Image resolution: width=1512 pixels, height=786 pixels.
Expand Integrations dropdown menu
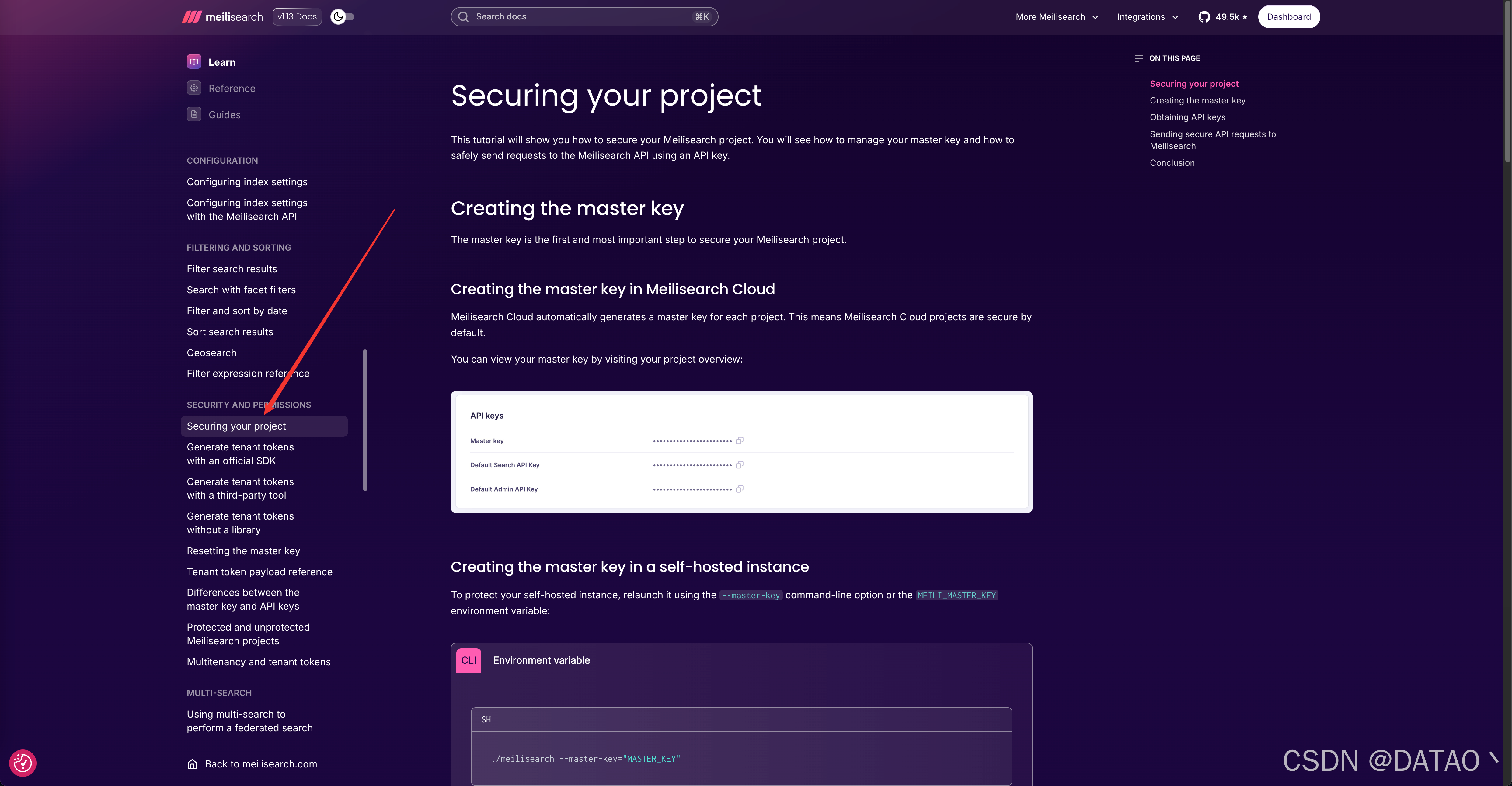[1148, 16]
